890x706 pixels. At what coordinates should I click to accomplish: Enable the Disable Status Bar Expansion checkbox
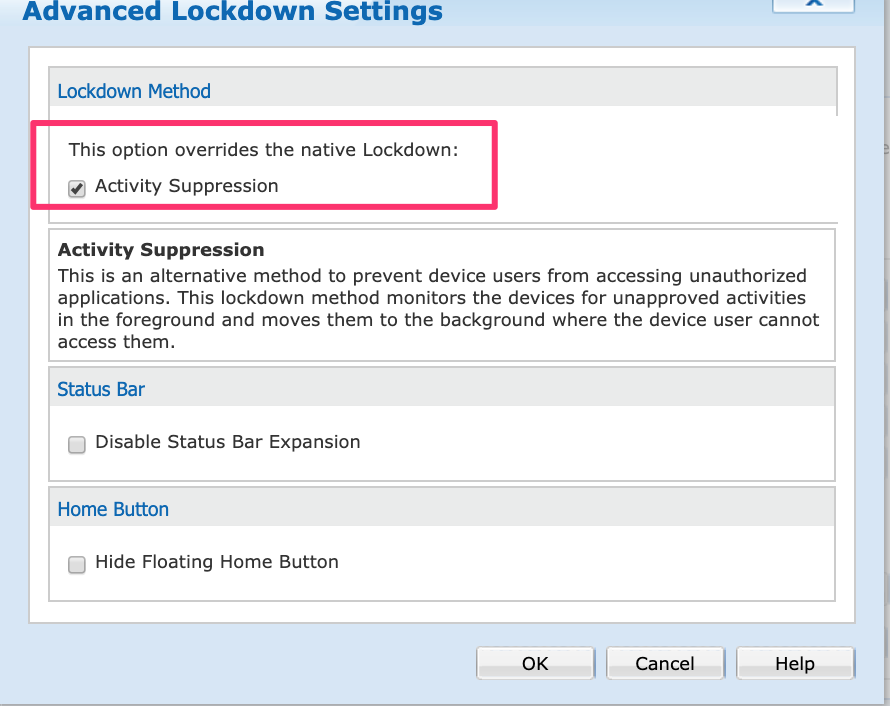77,445
